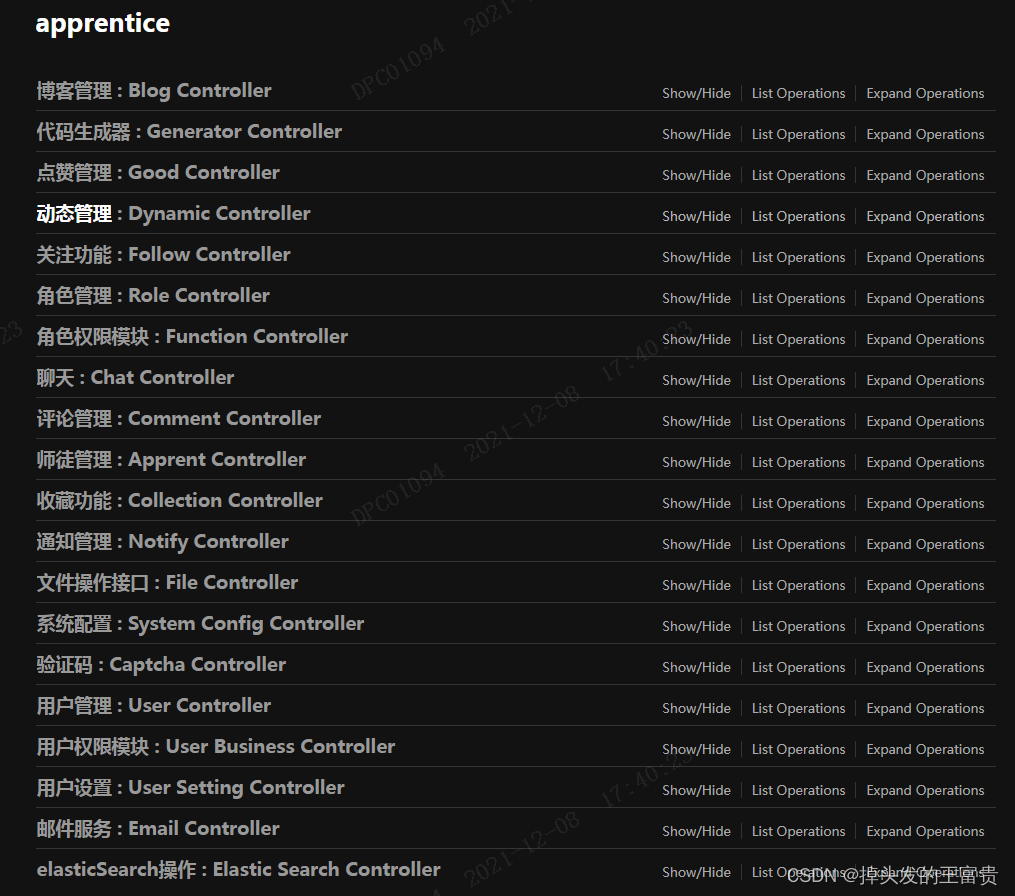Open the Generator Controller heading
1015x896 pixels.
189,131
